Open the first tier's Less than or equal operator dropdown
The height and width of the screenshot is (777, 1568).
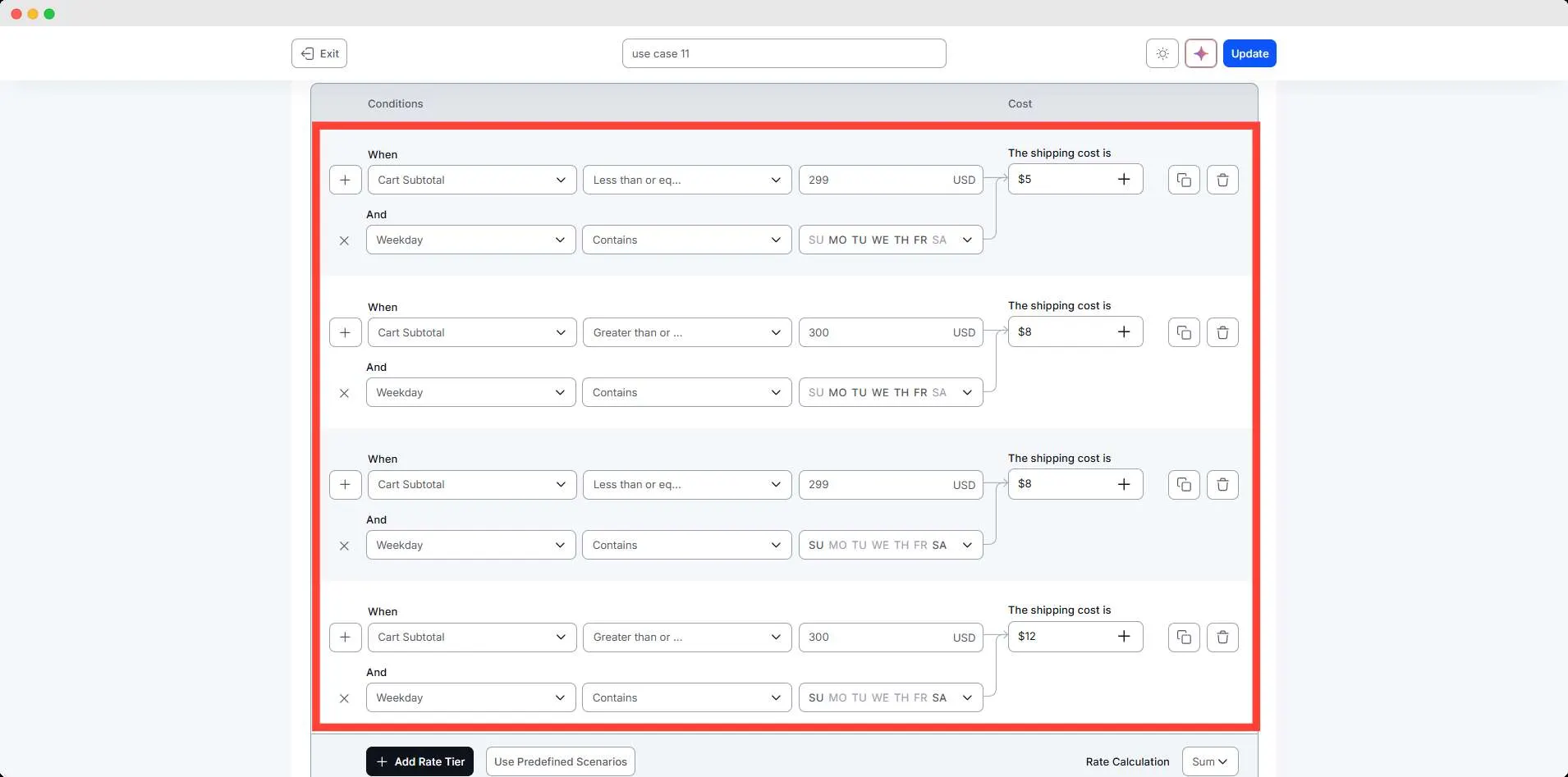pyautogui.click(x=686, y=180)
